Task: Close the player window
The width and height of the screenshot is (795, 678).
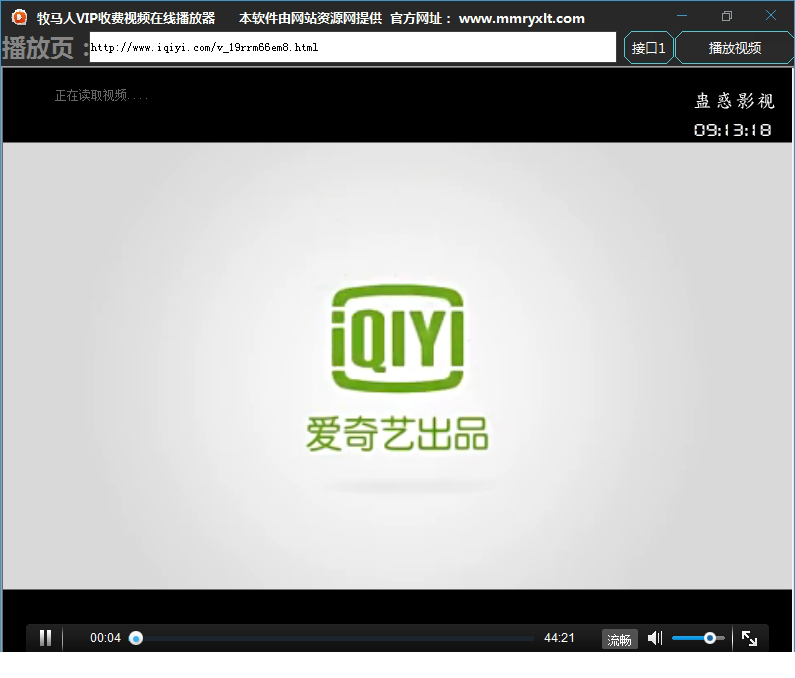Action: [771, 16]
